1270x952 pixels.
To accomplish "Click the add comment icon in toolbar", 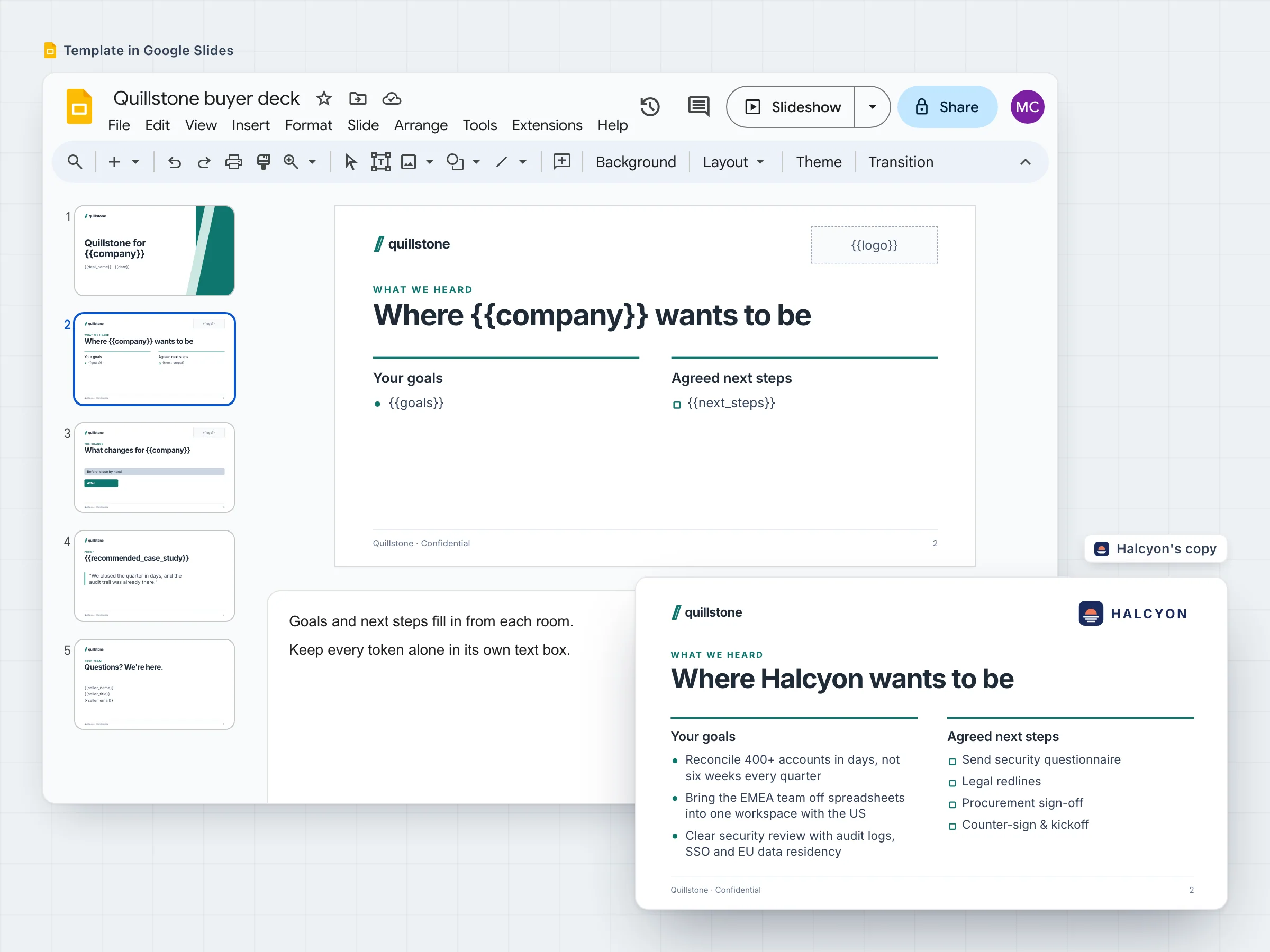I will point(561,162).
